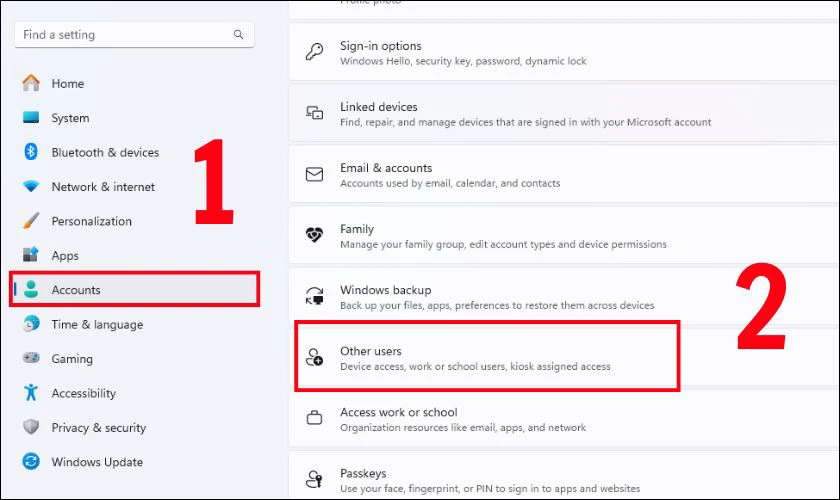Image resolution: width=840 pixels, height=500 pixels.
Task: Click the Email & accounts envelope icon
Action: [x=314, y=174]
